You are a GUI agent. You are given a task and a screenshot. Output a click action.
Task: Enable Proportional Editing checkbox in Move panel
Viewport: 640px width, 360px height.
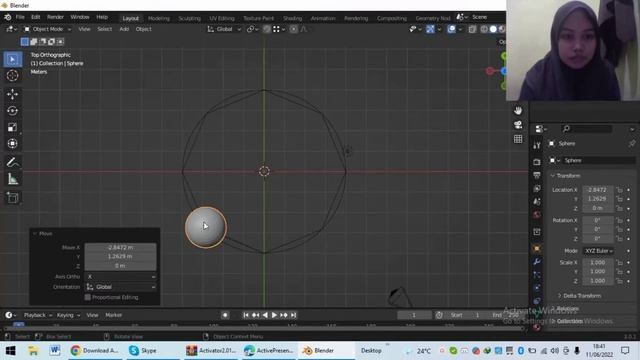click(x=87, y=297)
